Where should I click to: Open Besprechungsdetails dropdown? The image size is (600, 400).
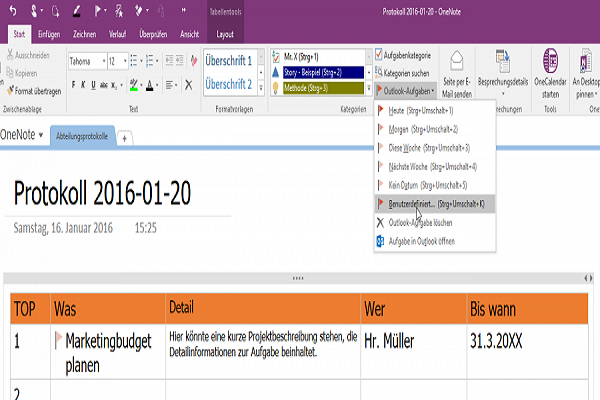pos(505,75)
